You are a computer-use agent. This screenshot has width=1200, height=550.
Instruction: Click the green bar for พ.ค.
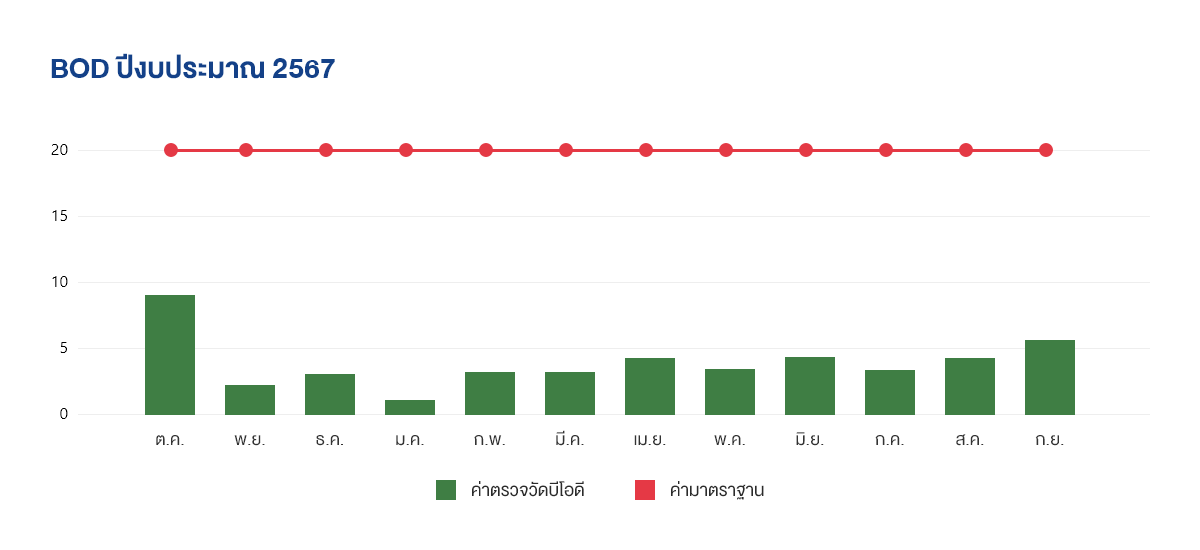tap(730, 392)
